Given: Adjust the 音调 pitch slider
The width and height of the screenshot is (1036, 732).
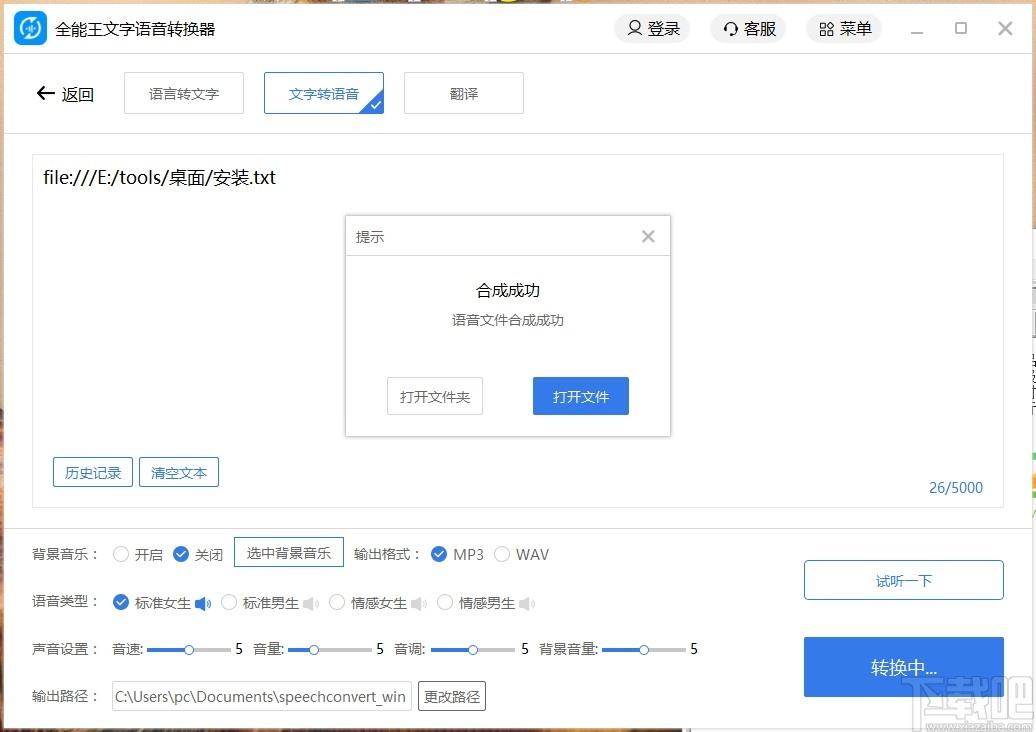Looking at the screenshot, I should click(x=472, y=650).
